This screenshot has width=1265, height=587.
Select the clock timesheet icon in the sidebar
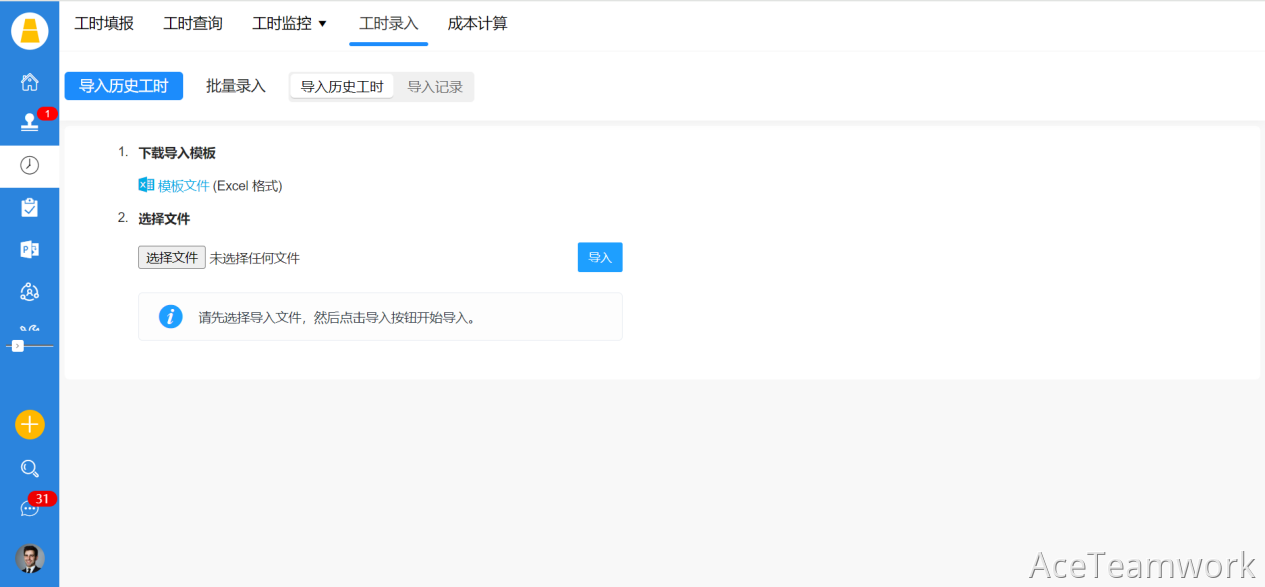coord(30,165)
